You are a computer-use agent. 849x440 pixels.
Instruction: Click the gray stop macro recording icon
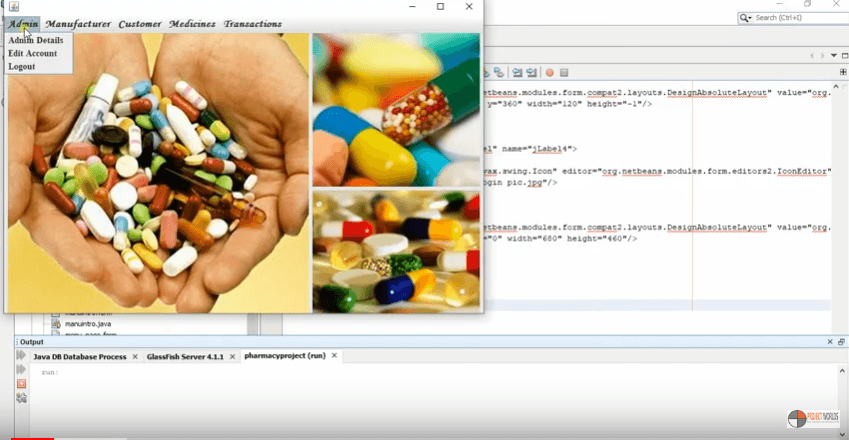pos(564,73)
